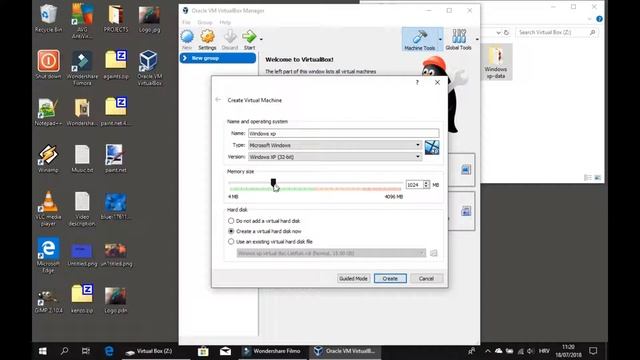The width and height of the screenshot is (640, 360).
Task: Select kenzo.zip on the desktop
Action: (82, 299)
